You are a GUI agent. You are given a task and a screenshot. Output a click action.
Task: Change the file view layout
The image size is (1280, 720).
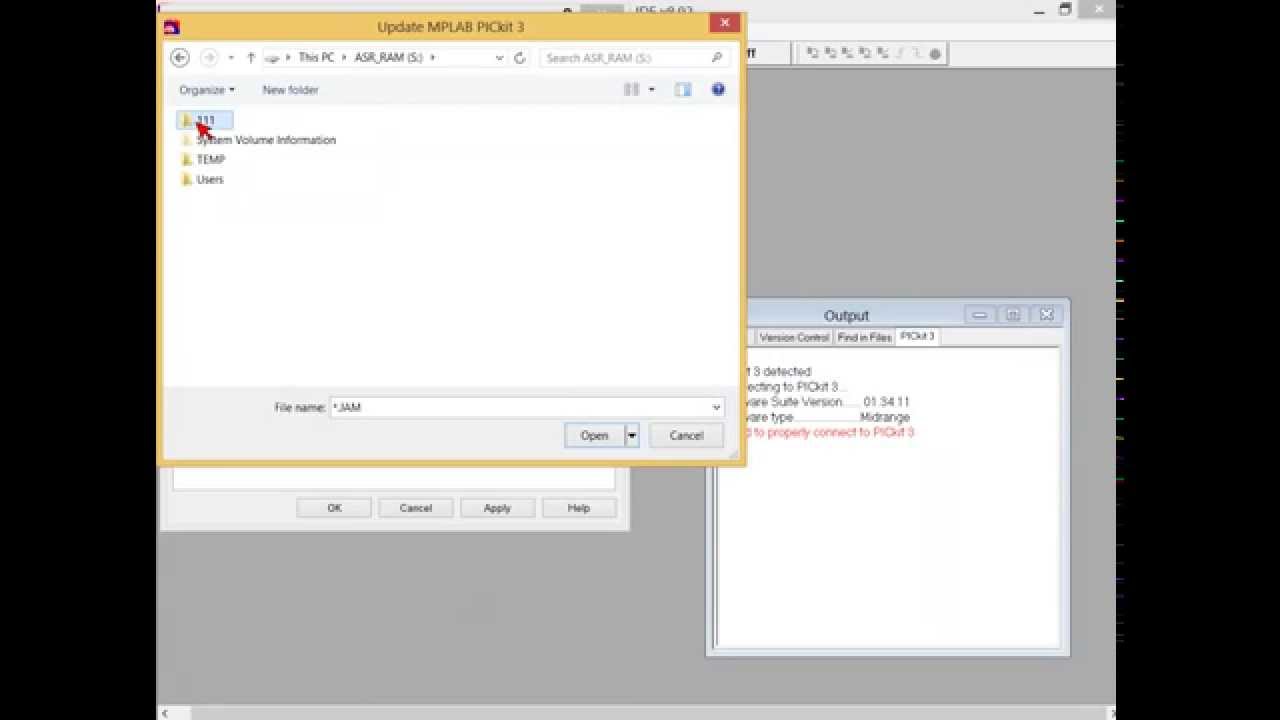pos(631,90)
